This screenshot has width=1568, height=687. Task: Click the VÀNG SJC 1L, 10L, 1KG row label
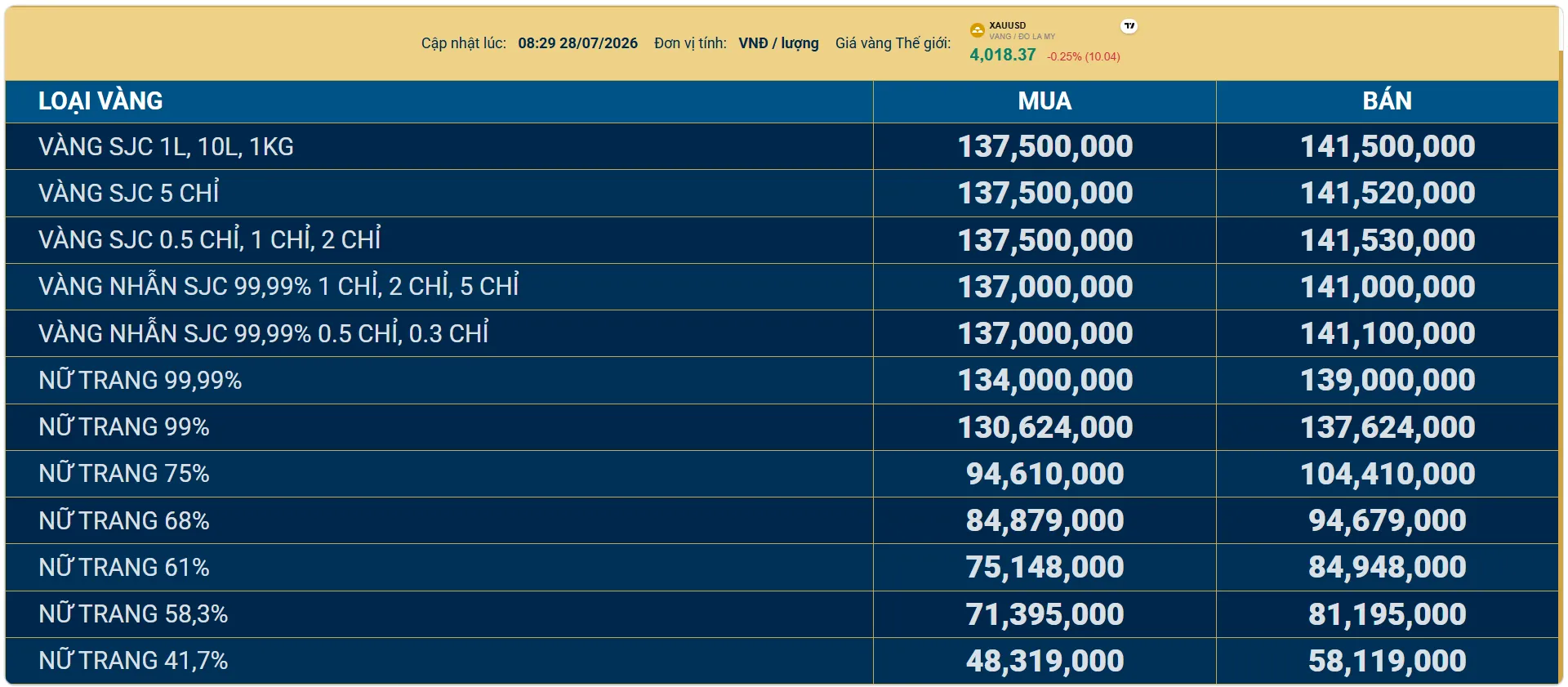(166, 146)
